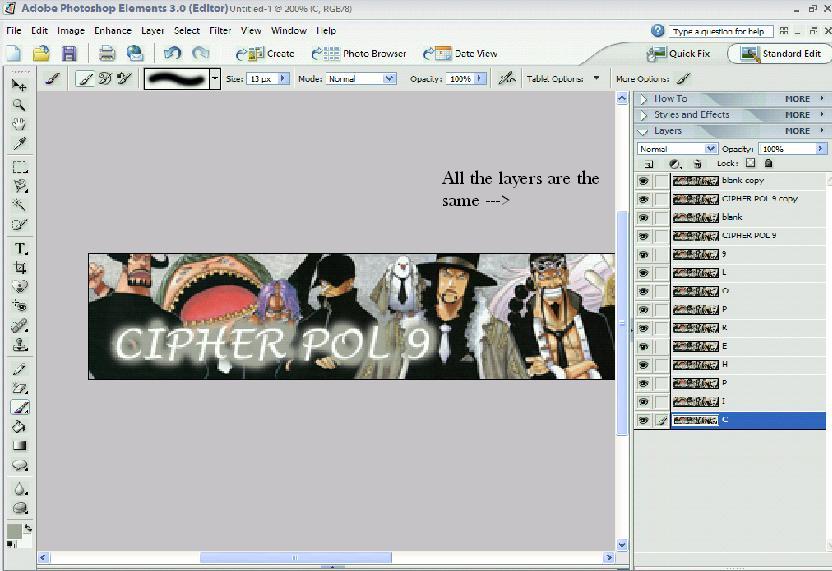Hide the 'CIPHER POL 9 copy' layer
Viewport: 832px width, 571px height.
pos(643,200)
